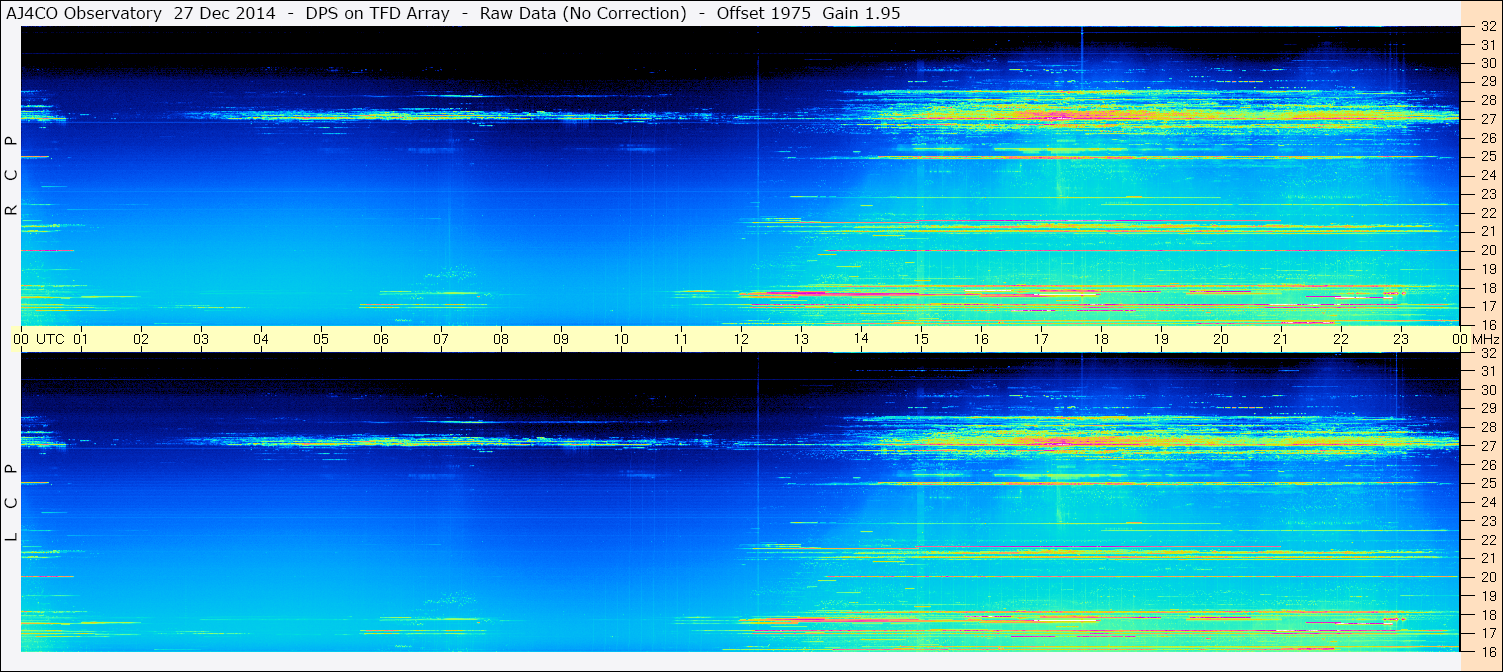Click the 05 hour mark on time axis
1503x672 pixels.
(x=321, y=339)
